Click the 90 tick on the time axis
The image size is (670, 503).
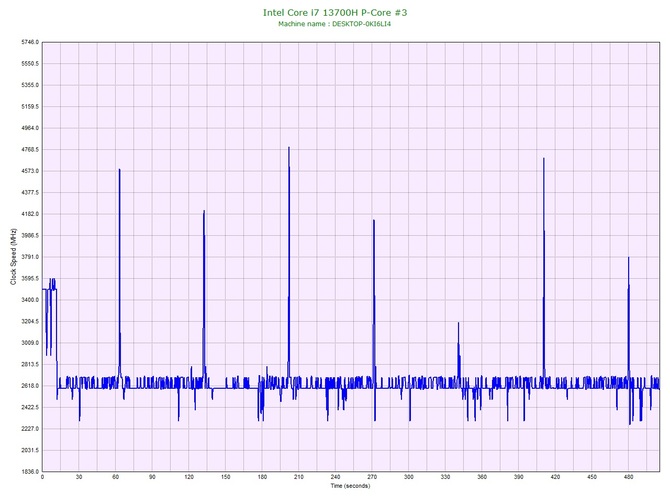click(x=152, y=477)
